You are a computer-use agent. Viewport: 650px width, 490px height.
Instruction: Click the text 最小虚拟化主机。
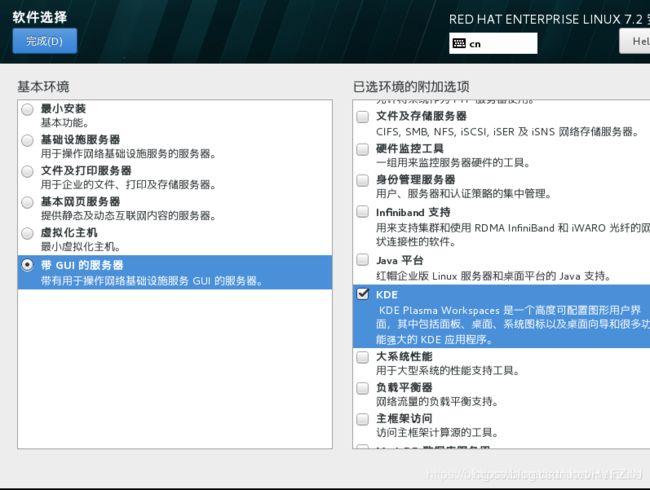[81, 247]
